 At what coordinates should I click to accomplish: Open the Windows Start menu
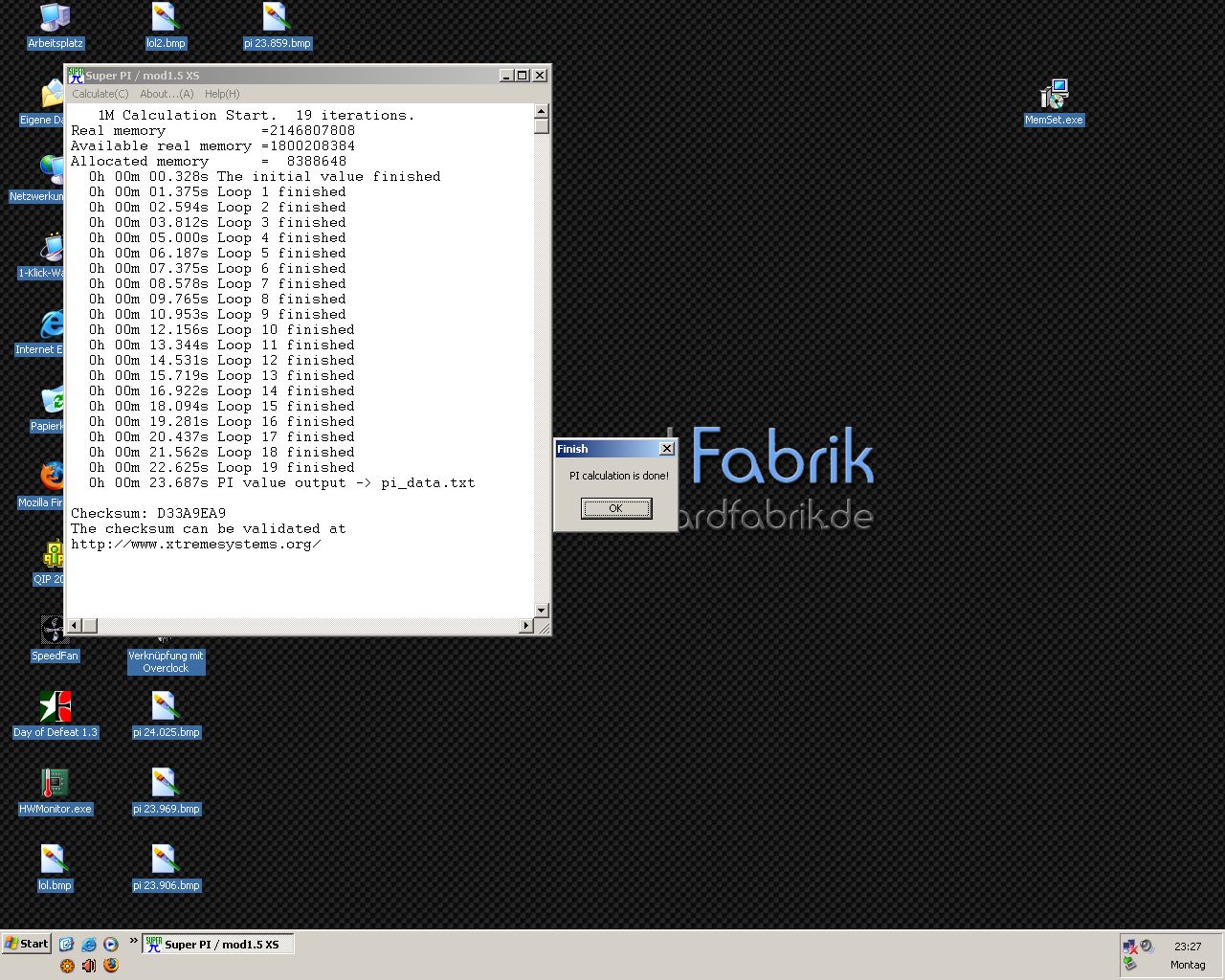pyautogui.click(x=26, y=944)
